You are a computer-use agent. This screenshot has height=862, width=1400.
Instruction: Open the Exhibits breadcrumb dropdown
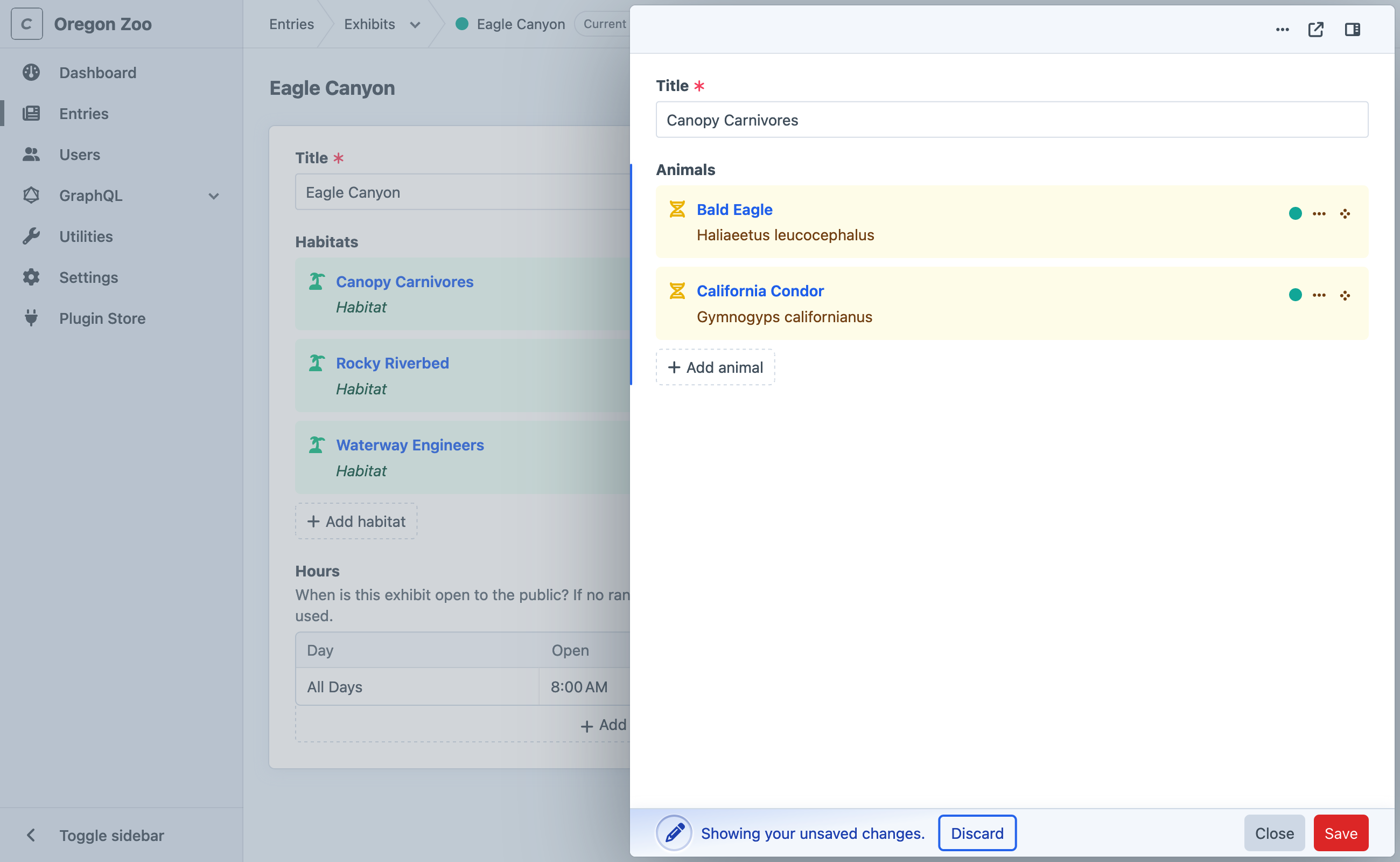(x=415, y=25)
